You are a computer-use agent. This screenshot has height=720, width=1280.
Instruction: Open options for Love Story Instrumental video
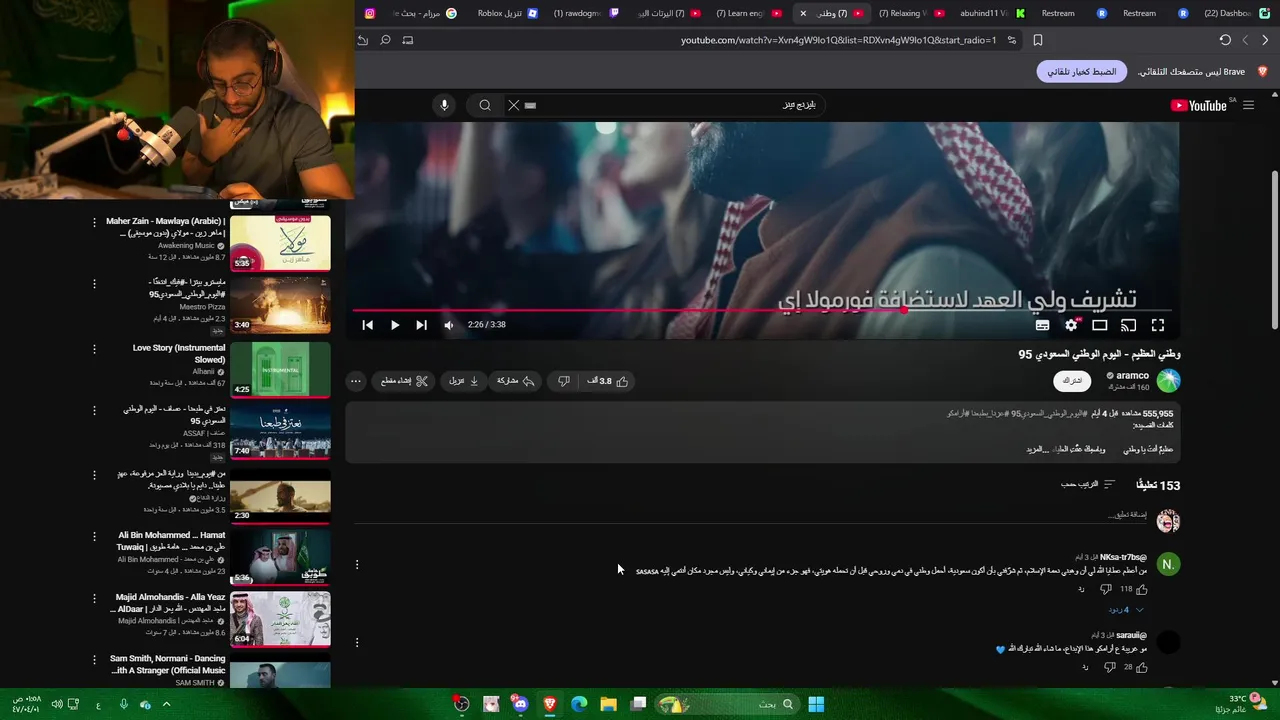point(94,349)
